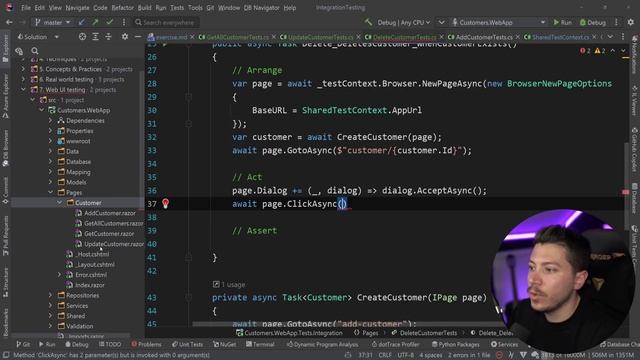Open the Refactor menu

point(122,8)
